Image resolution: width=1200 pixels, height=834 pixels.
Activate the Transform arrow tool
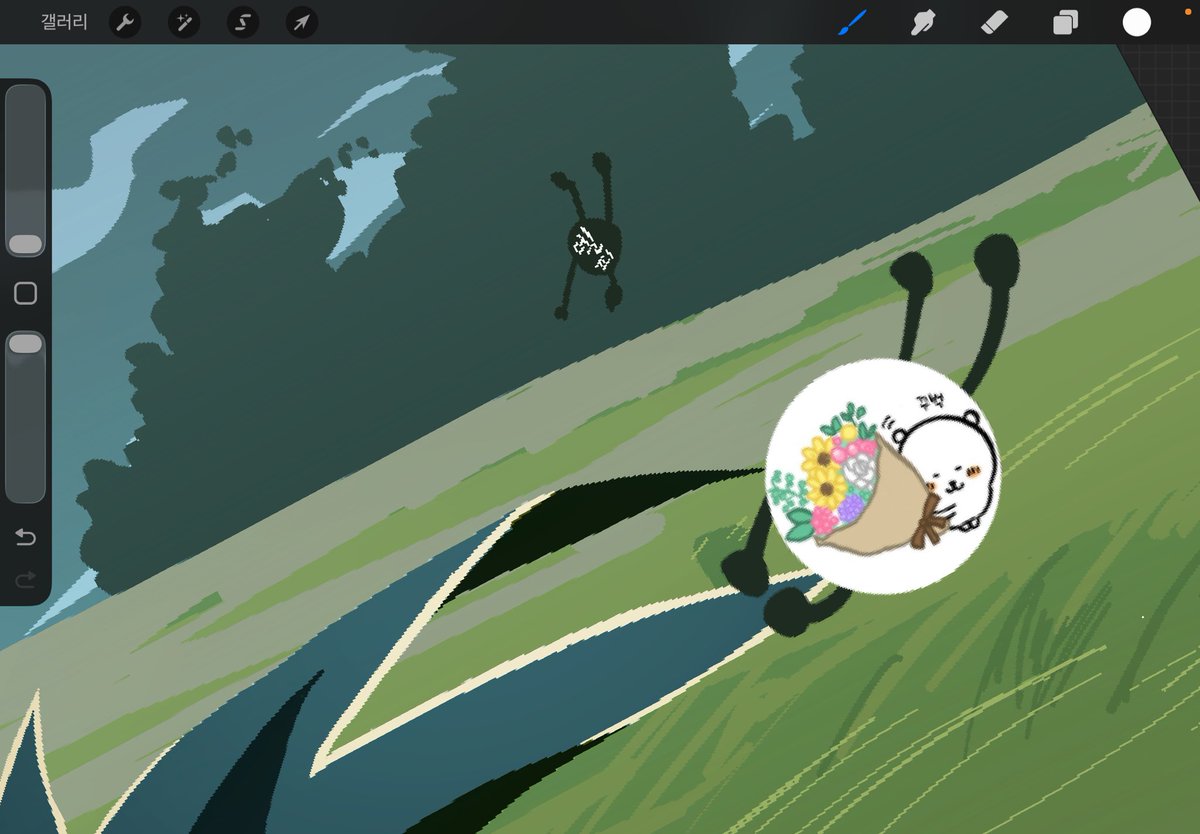pos(301,22)
